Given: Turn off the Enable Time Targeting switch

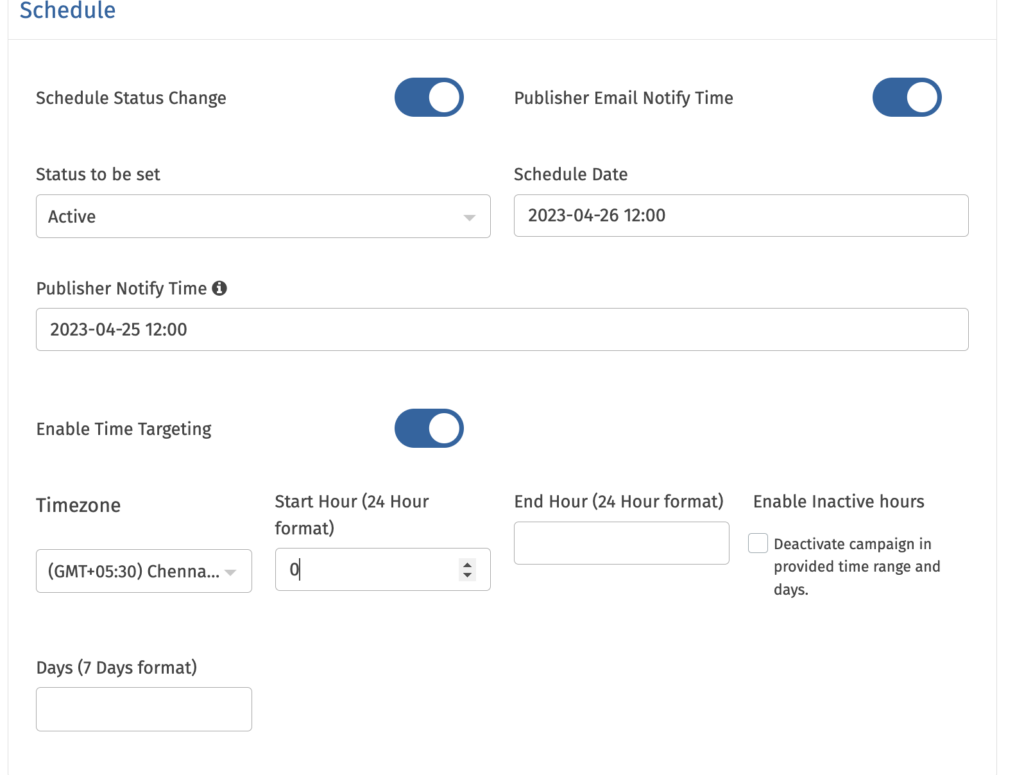Looking at the screenshot, I should click(x=429, y=428).
